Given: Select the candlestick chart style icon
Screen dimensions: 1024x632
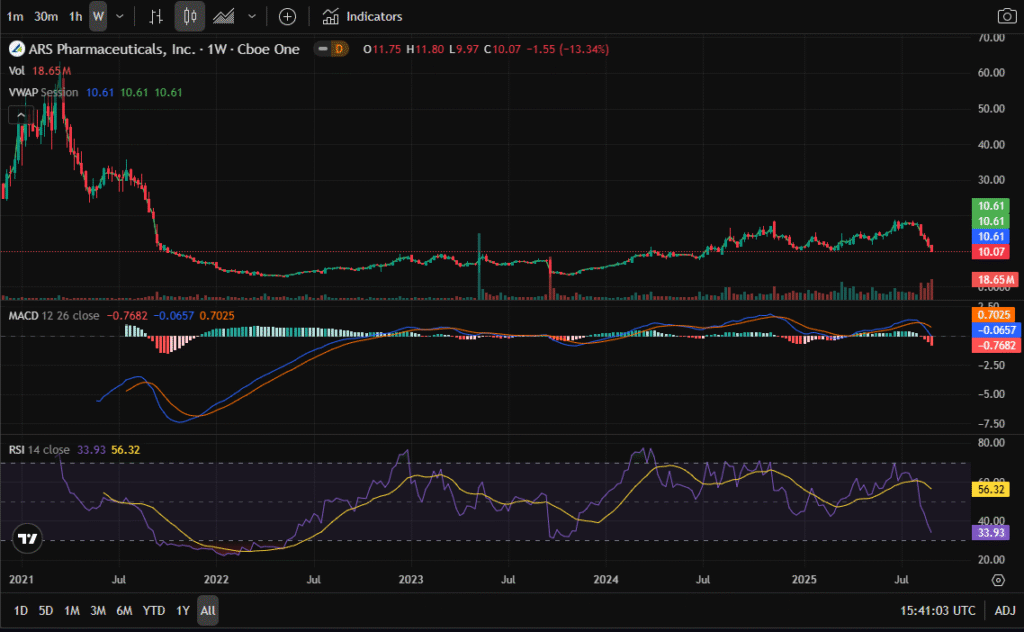Looking at the screenshot, I should pos(190,16).
